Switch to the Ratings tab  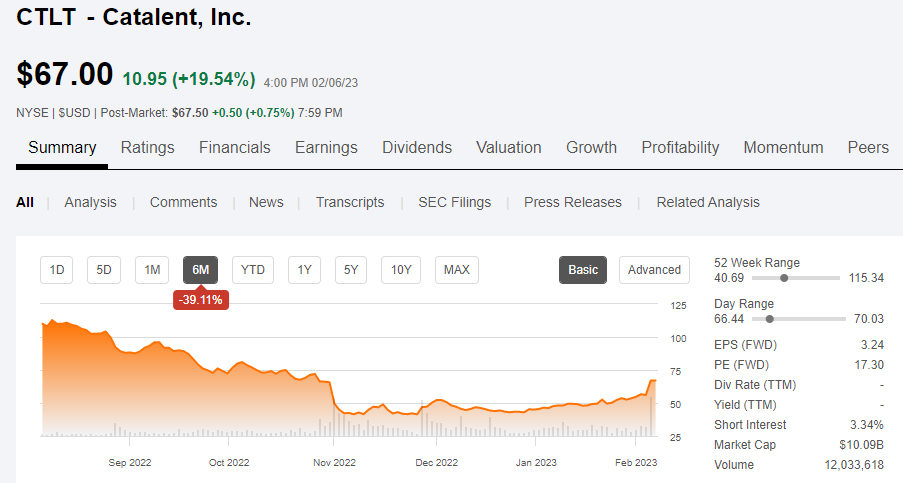[147, 148]
